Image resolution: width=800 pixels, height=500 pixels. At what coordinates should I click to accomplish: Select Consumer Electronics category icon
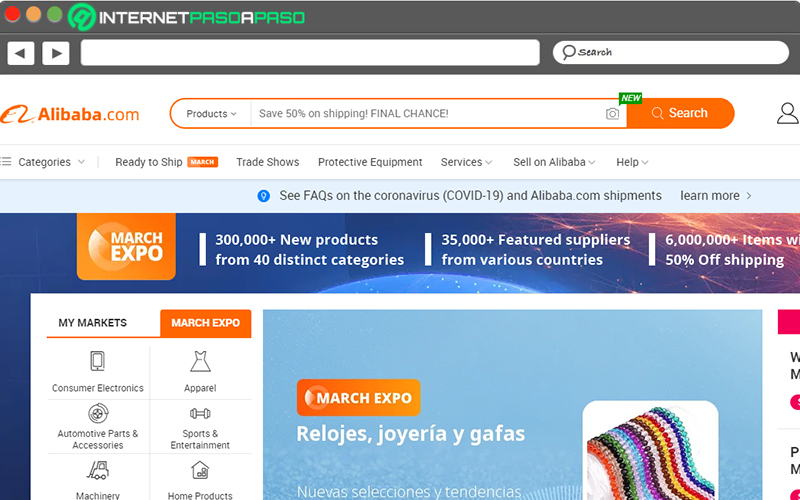click(x=97, y=361)
